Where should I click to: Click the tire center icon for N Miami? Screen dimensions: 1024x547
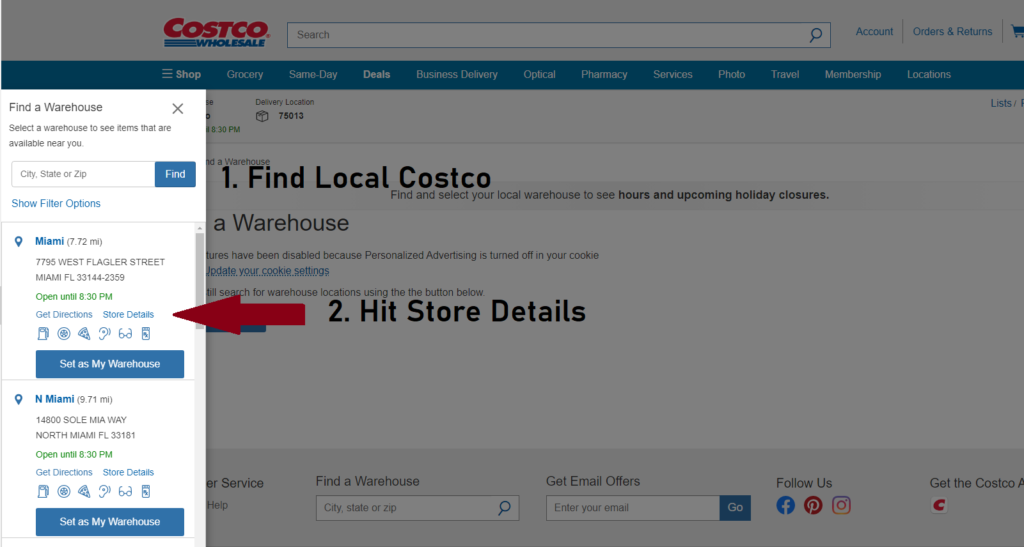coord(63,492)
